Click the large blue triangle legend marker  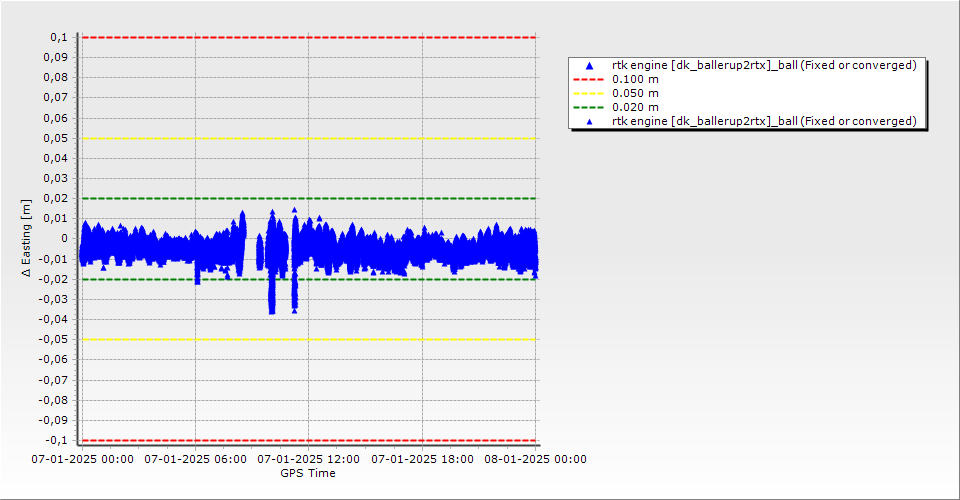pyautogui.click(x=589, y=65)
